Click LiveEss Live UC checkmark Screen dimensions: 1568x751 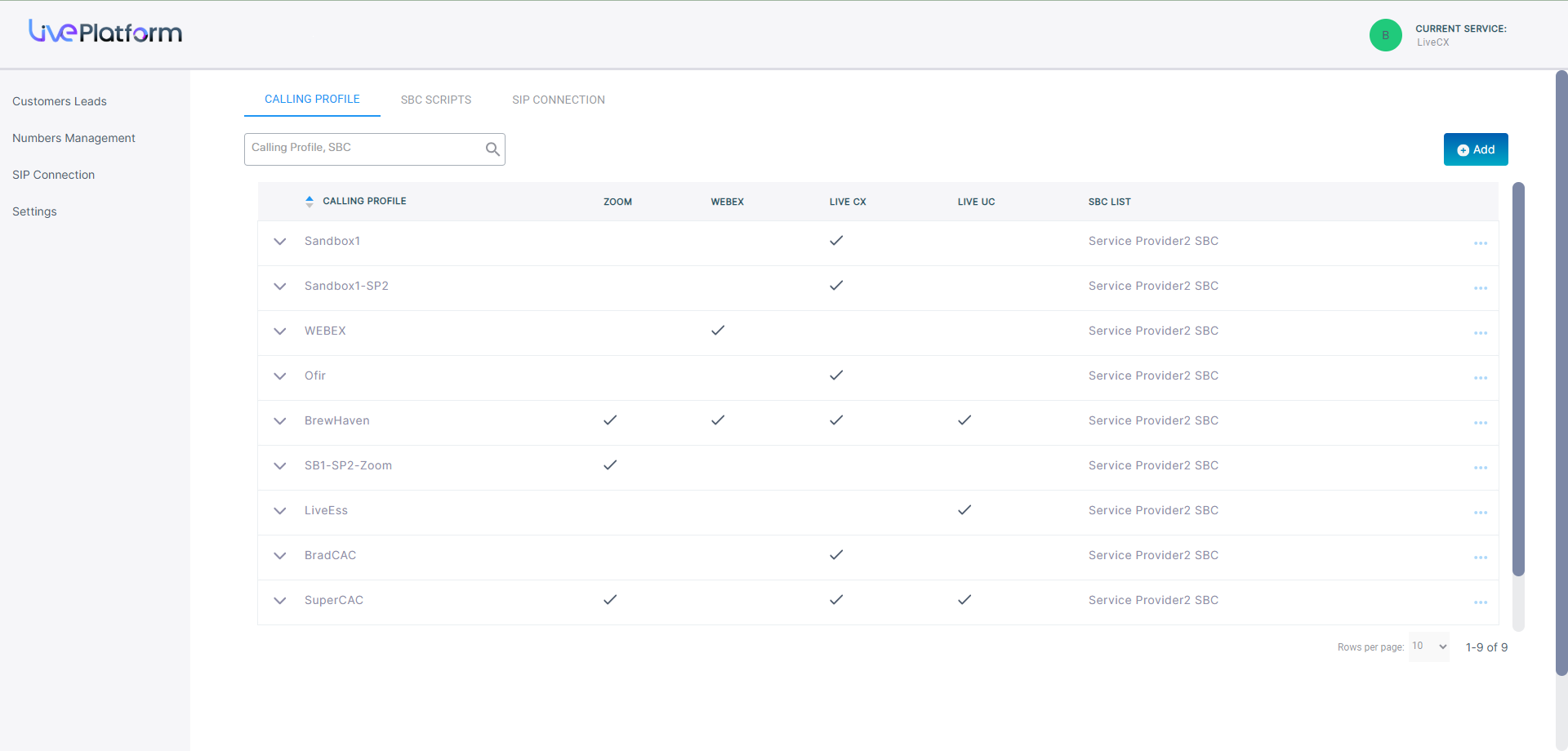964,510
